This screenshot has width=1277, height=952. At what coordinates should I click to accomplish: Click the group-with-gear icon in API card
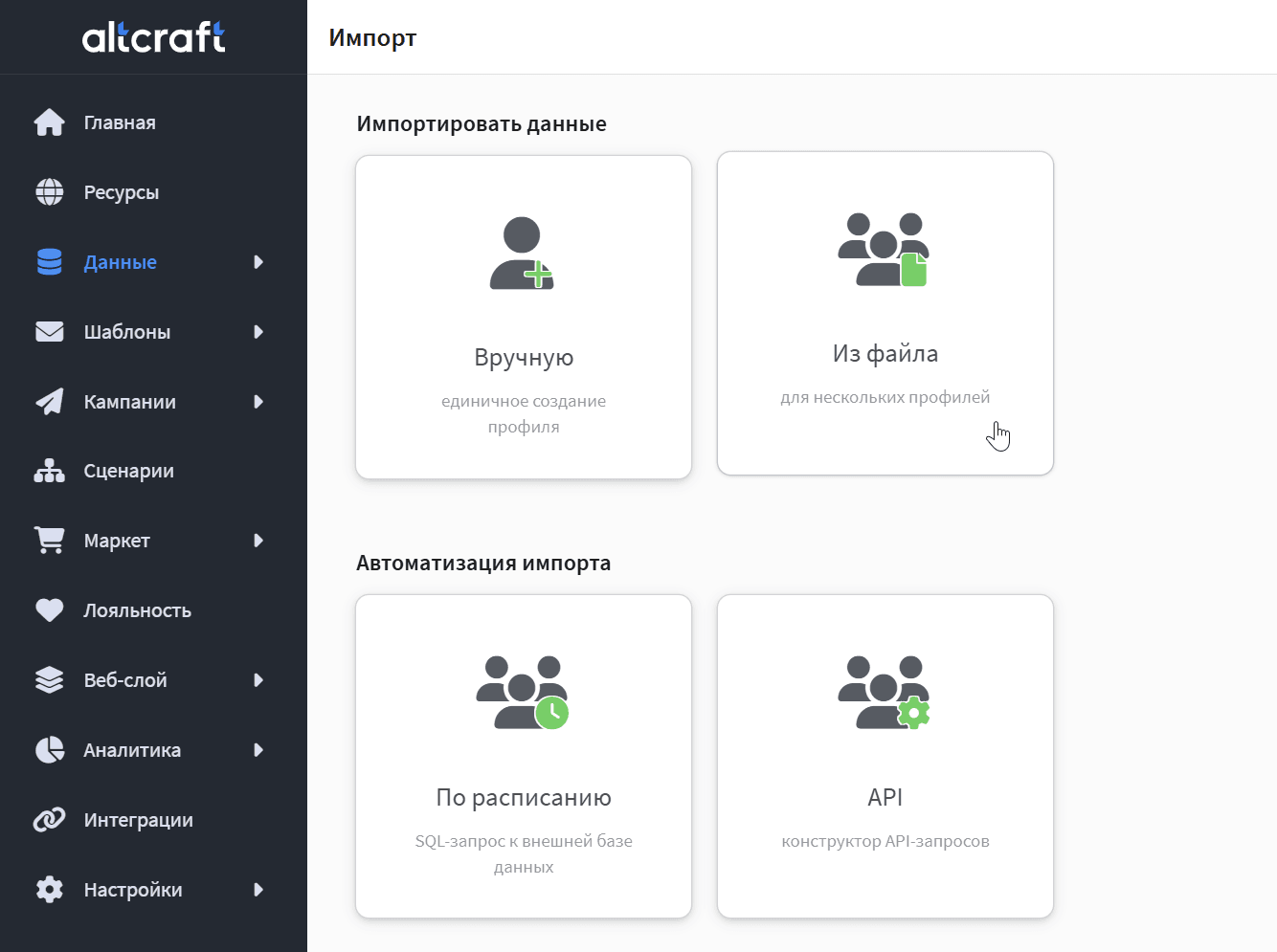[x=884, y=693]
